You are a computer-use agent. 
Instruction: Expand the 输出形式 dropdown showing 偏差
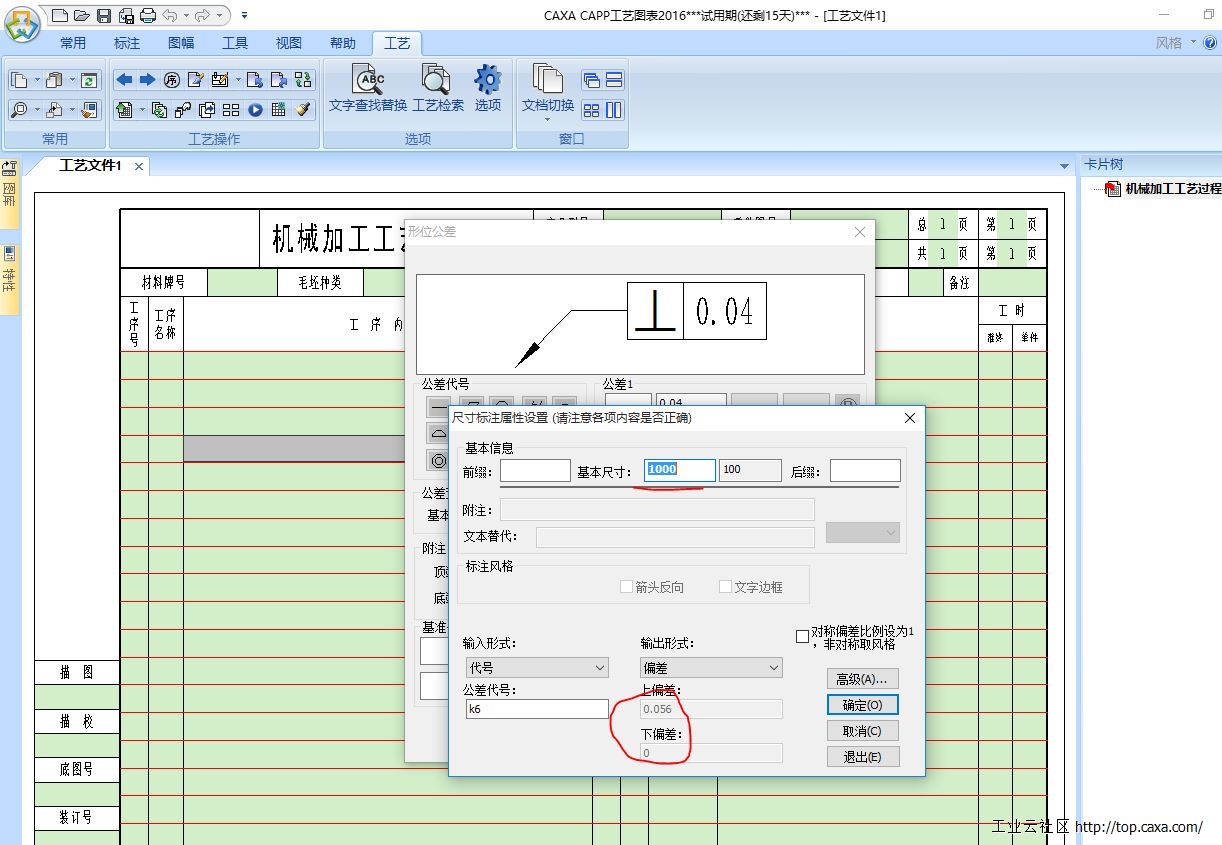point(711,667)
